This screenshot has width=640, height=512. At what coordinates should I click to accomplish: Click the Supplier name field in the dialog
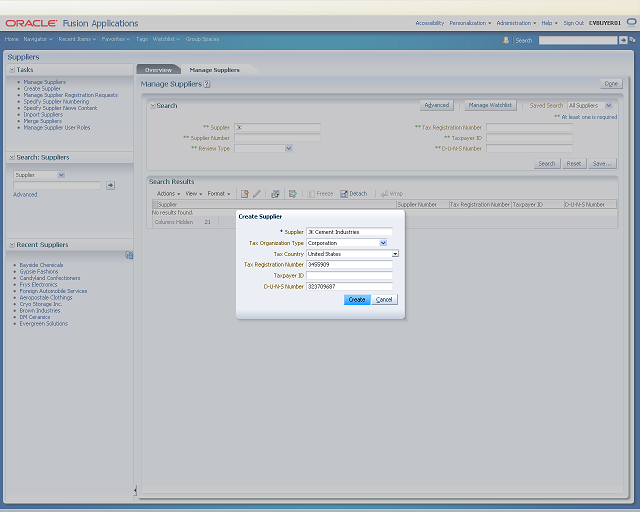(349, 232)
